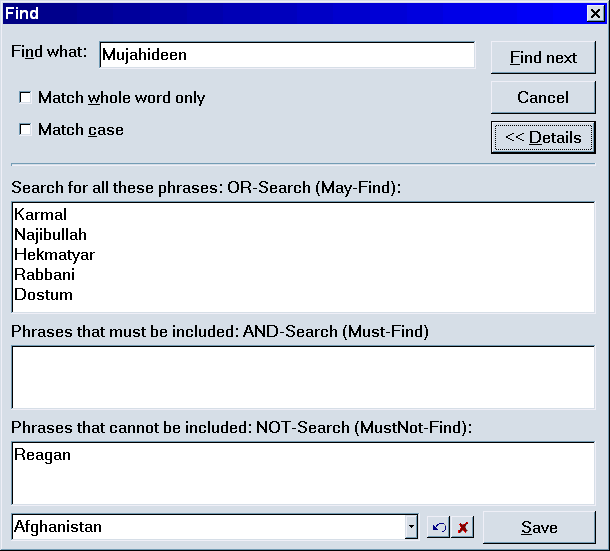Close the Find dialog window
610x551 pixels.
(x=594, y=13)
